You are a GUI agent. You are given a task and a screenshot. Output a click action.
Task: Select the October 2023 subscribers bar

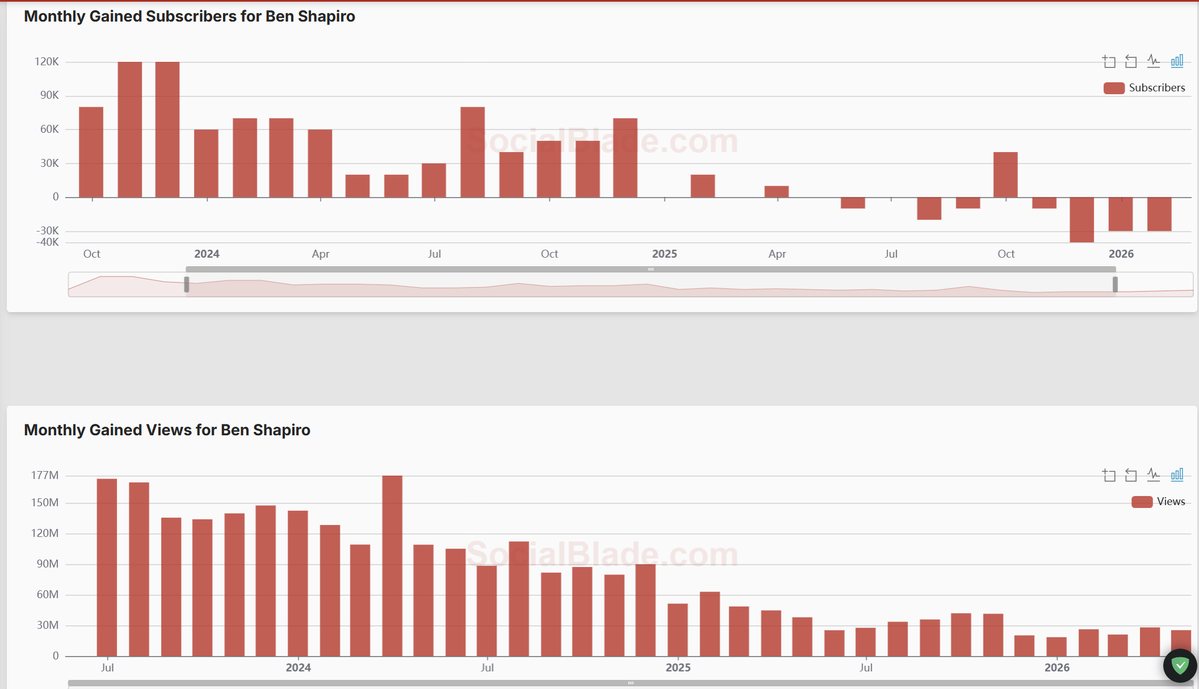click(91, 152)
